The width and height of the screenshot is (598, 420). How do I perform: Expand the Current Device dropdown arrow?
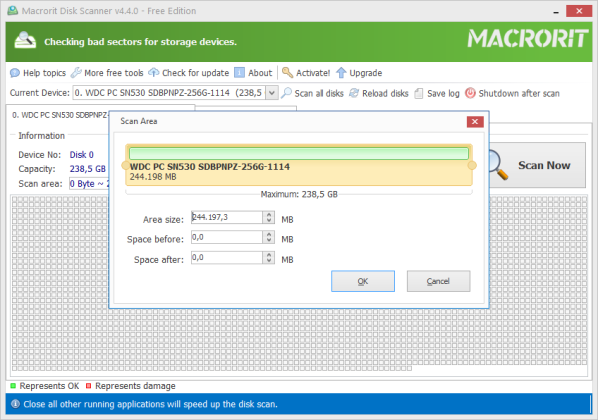click(272, 93)
